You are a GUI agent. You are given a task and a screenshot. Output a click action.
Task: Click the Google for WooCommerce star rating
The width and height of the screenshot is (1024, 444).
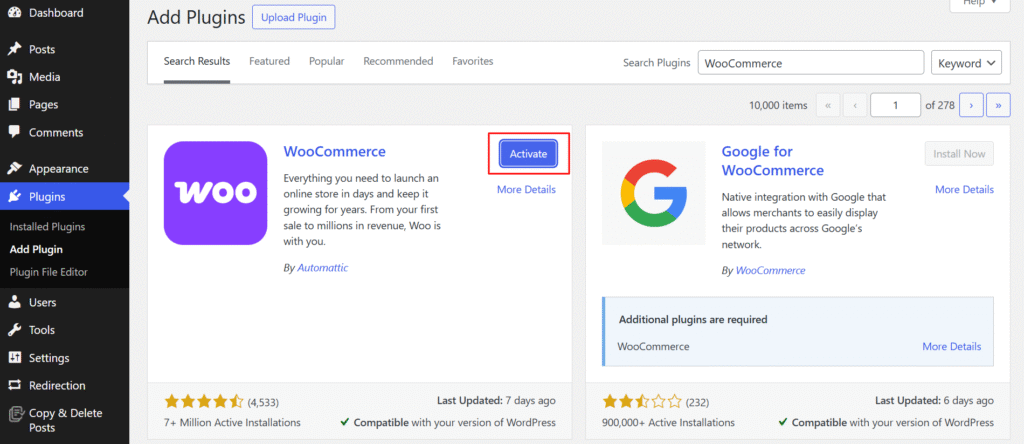point(642,402)
